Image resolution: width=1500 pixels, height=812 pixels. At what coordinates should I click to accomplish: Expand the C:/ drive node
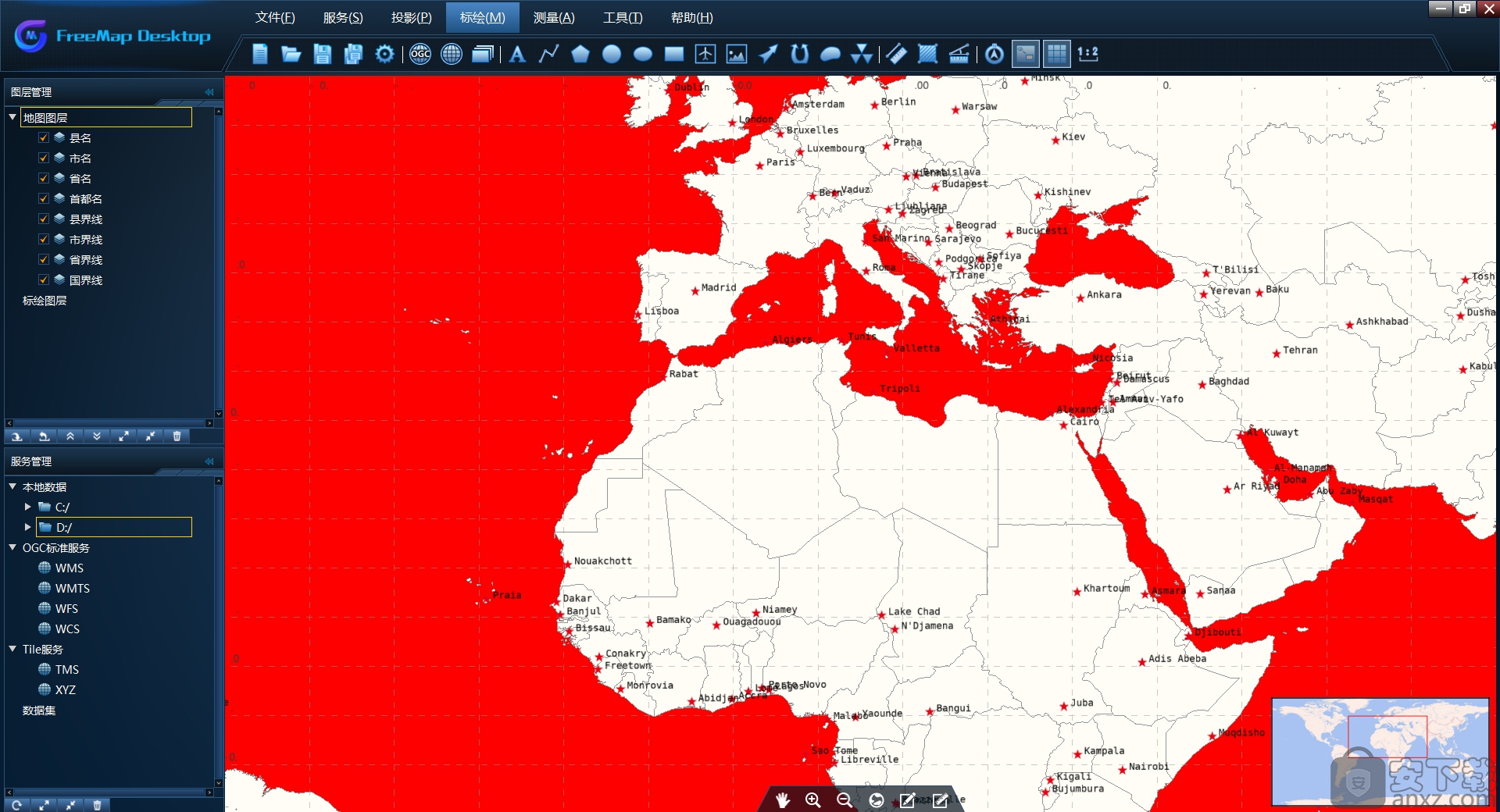click(x=28, y=507)
